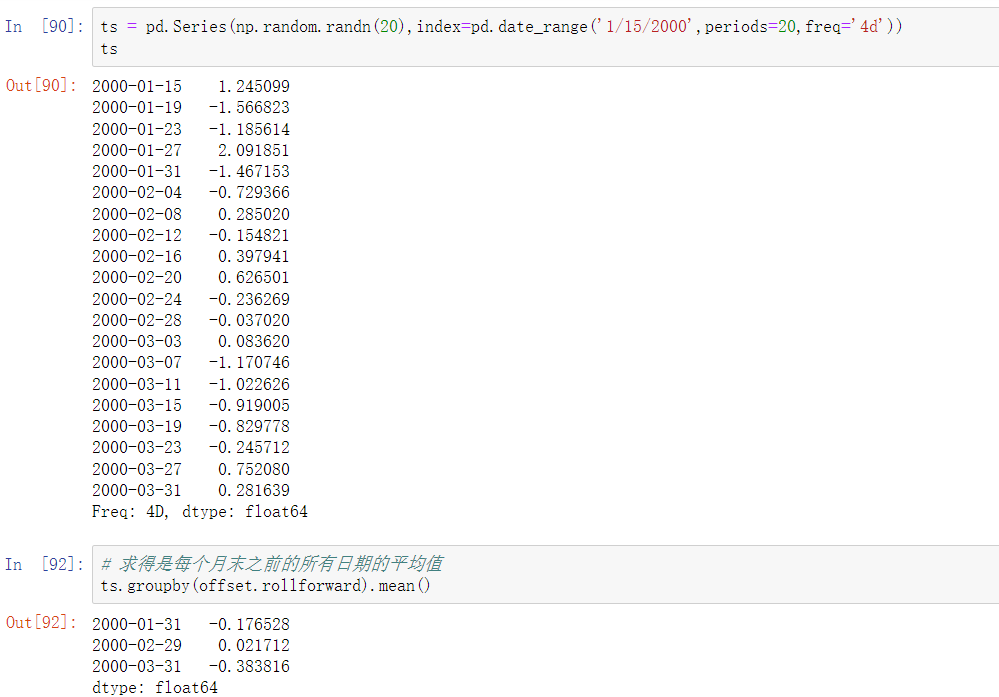
Task: Click the In [92] code cell input
Action: [545, 574]
